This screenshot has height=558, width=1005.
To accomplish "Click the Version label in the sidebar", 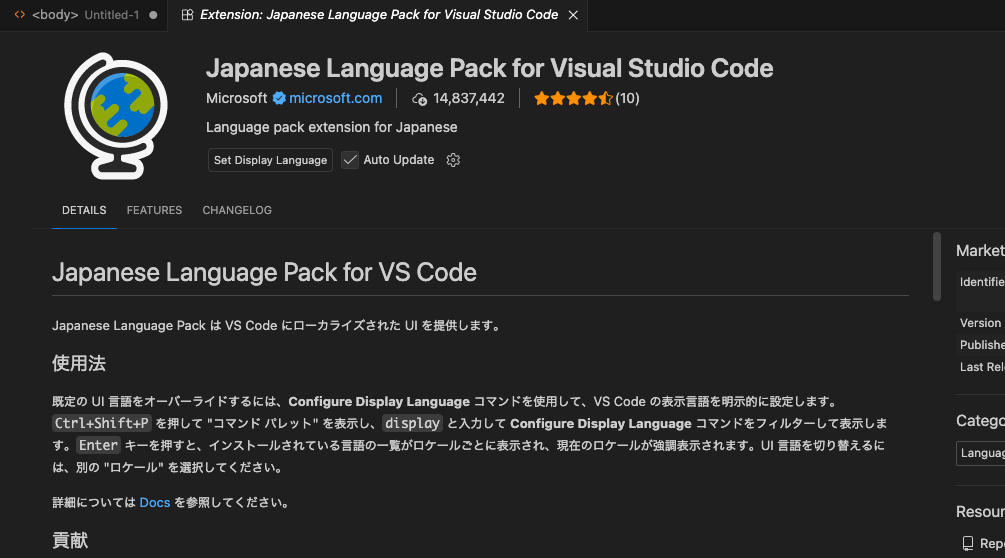I will point(980,323).
